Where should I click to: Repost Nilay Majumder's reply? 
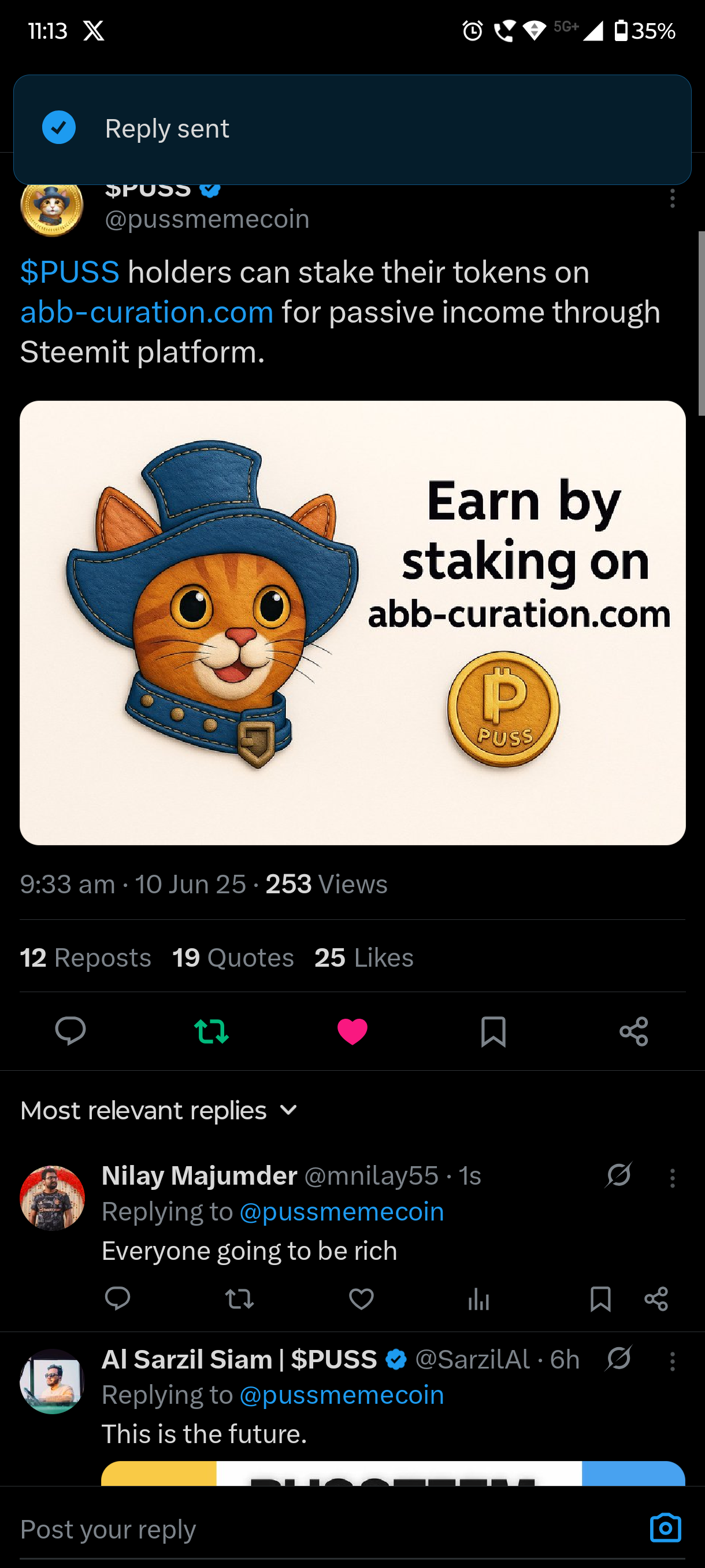(x=240, y=1299)
